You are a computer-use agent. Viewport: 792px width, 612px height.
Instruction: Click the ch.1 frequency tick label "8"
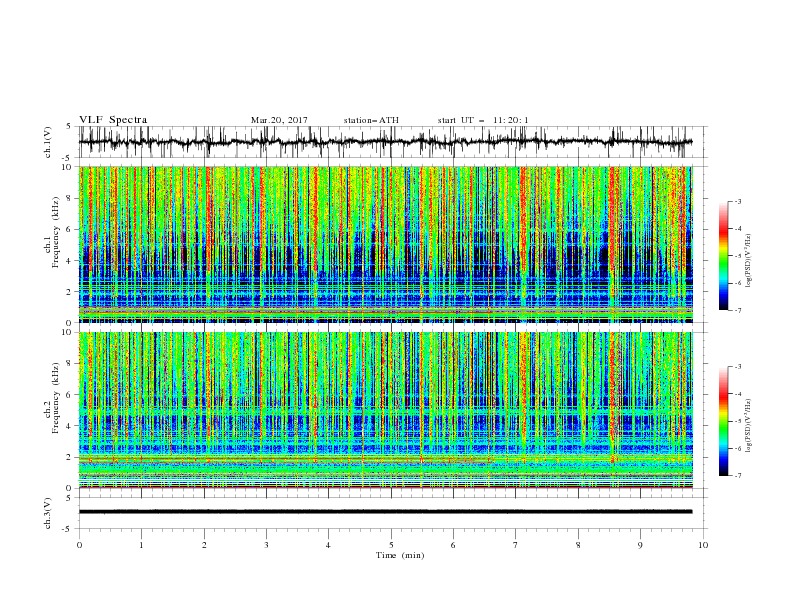(x=70, y=198)
